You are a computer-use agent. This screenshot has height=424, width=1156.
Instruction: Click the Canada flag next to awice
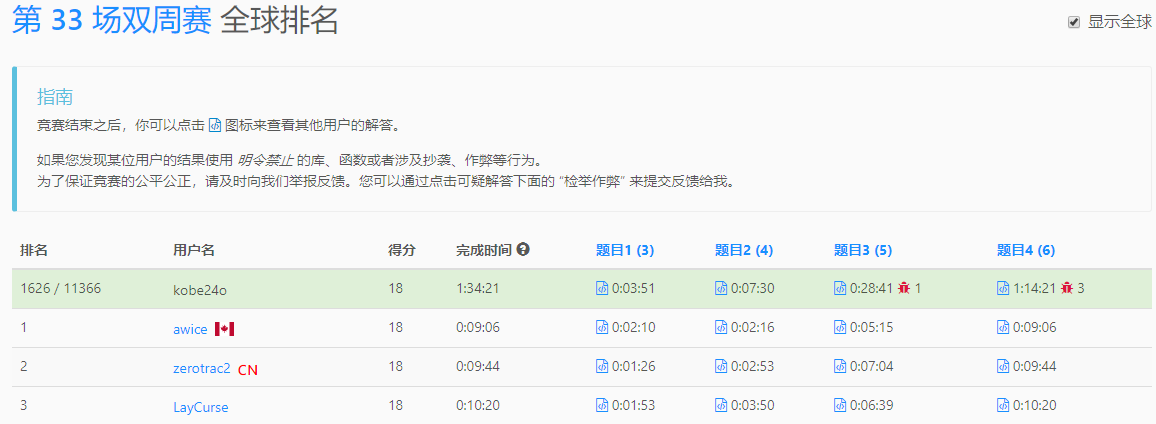224,329
